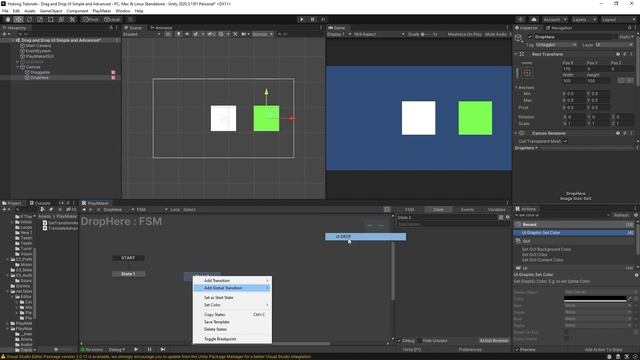Click the Rect Transform help icon
Image resolution: width=640 pixels, height=360 pixels.
(x=618, y=54)
